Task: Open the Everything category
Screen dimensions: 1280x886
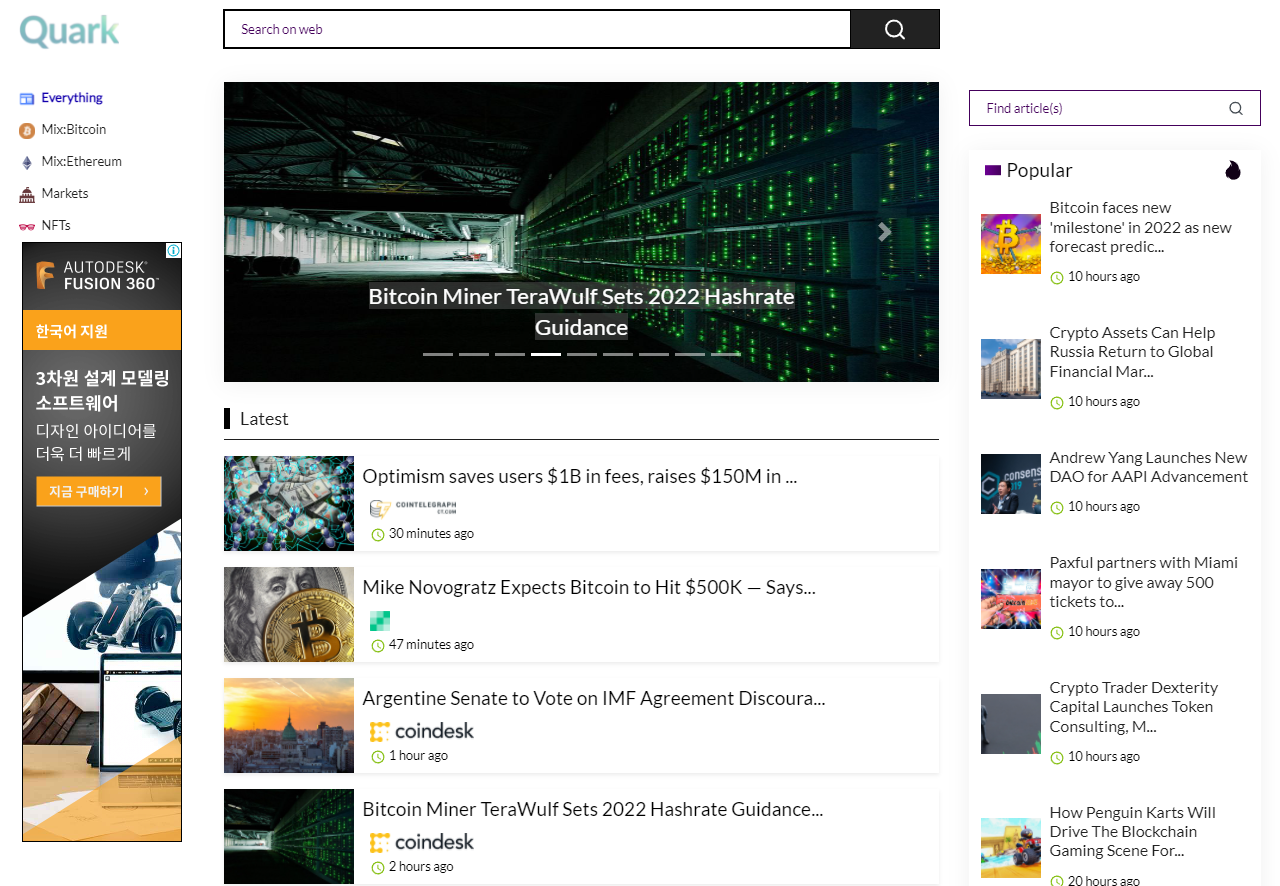Action: tap(72, 98)
